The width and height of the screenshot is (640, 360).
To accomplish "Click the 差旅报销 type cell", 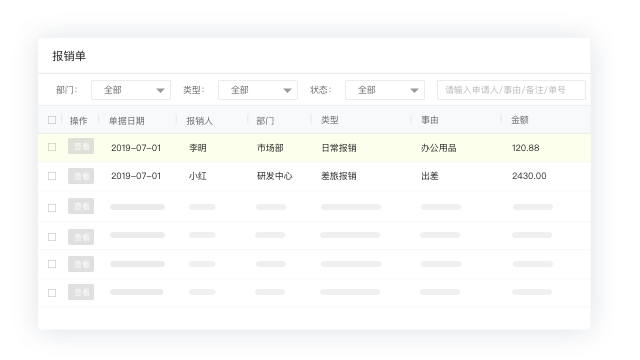I will click(x=339, y=176).
